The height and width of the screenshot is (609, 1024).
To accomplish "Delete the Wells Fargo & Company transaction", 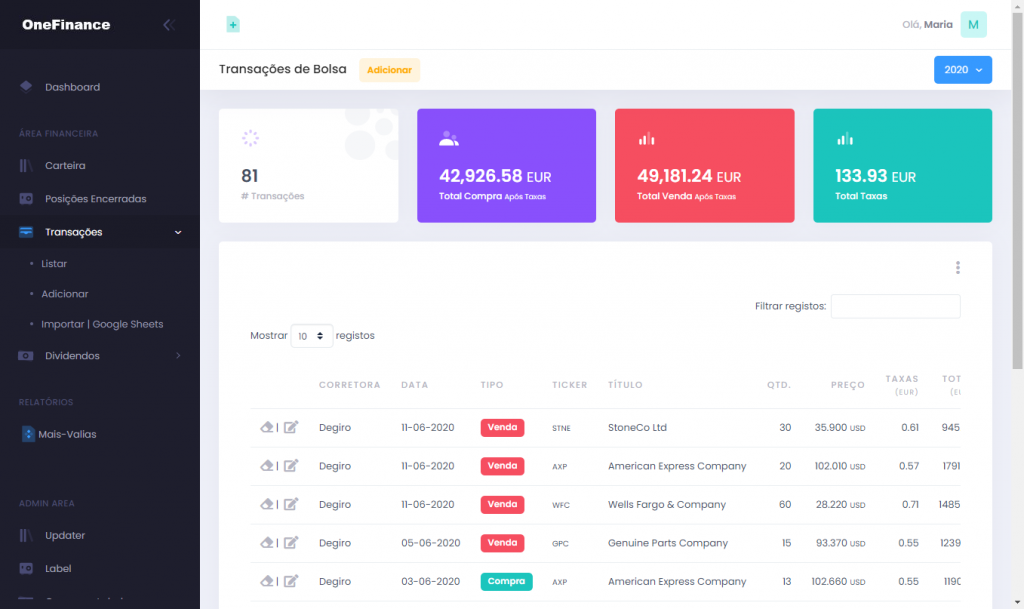I will point(266,505).
